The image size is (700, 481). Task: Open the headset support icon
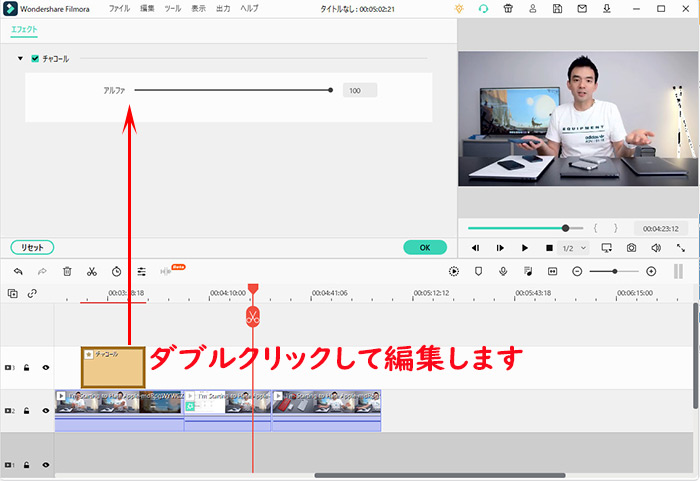click(483, 8)
